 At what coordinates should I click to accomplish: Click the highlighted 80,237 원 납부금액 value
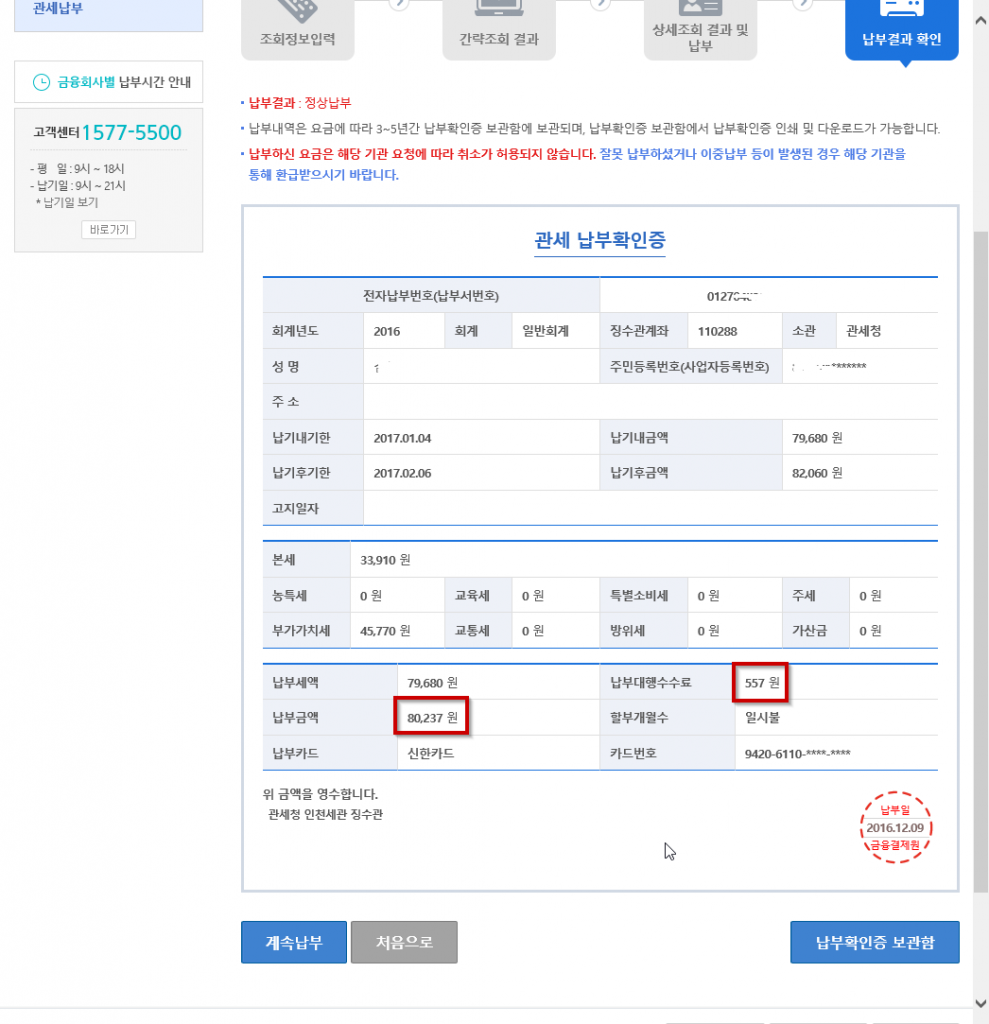click(432, 717)
